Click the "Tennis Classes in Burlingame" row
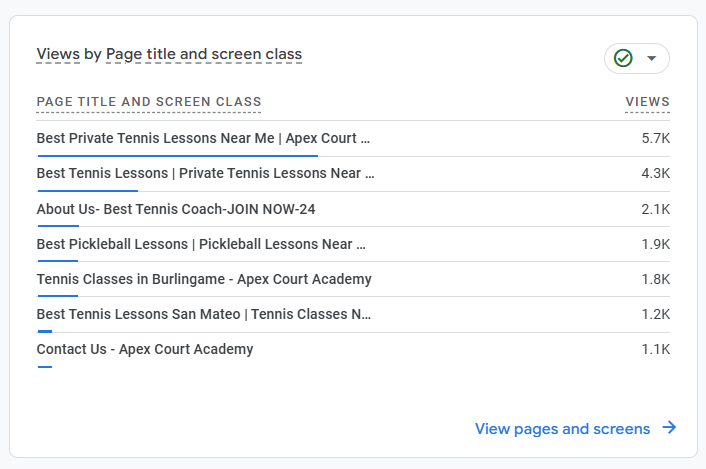This screenshot has width=706, height=469. (204, 279)
